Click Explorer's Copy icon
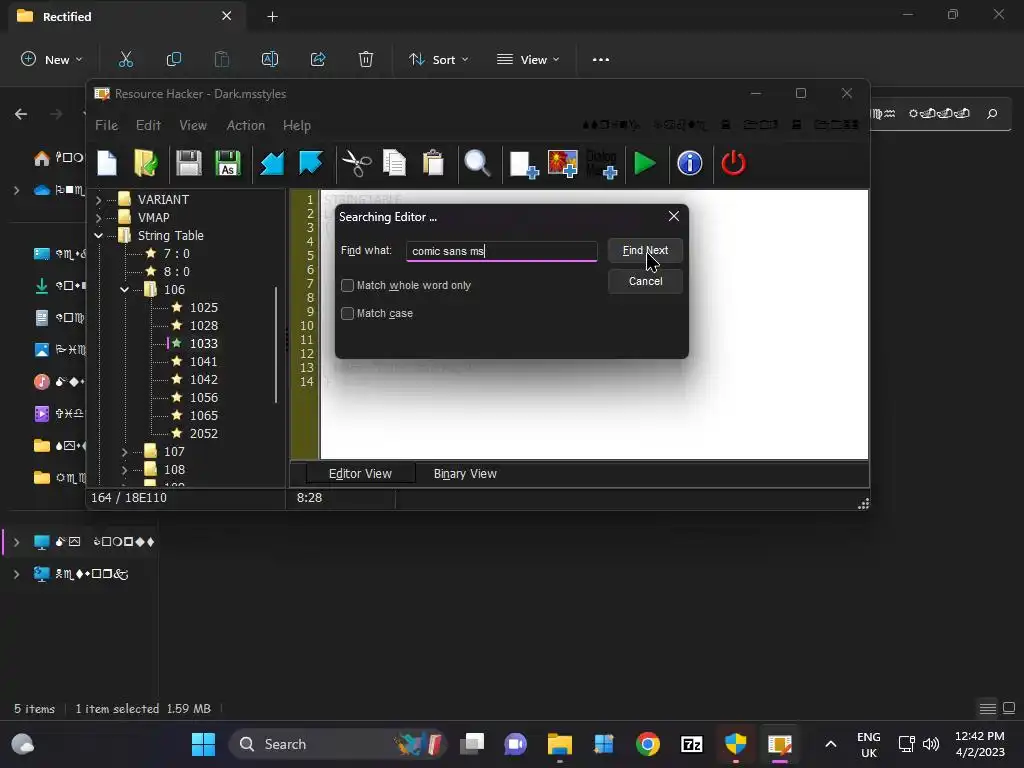This screenshot has width=1024, height=768. click(174, 59)
